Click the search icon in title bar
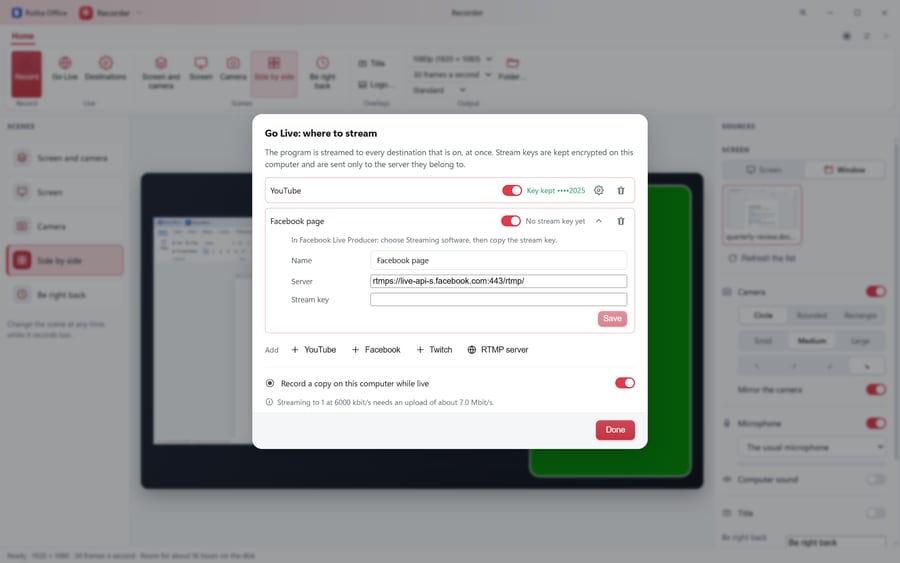The width and height of the screenshot is (900, 563). coord(802,13)
